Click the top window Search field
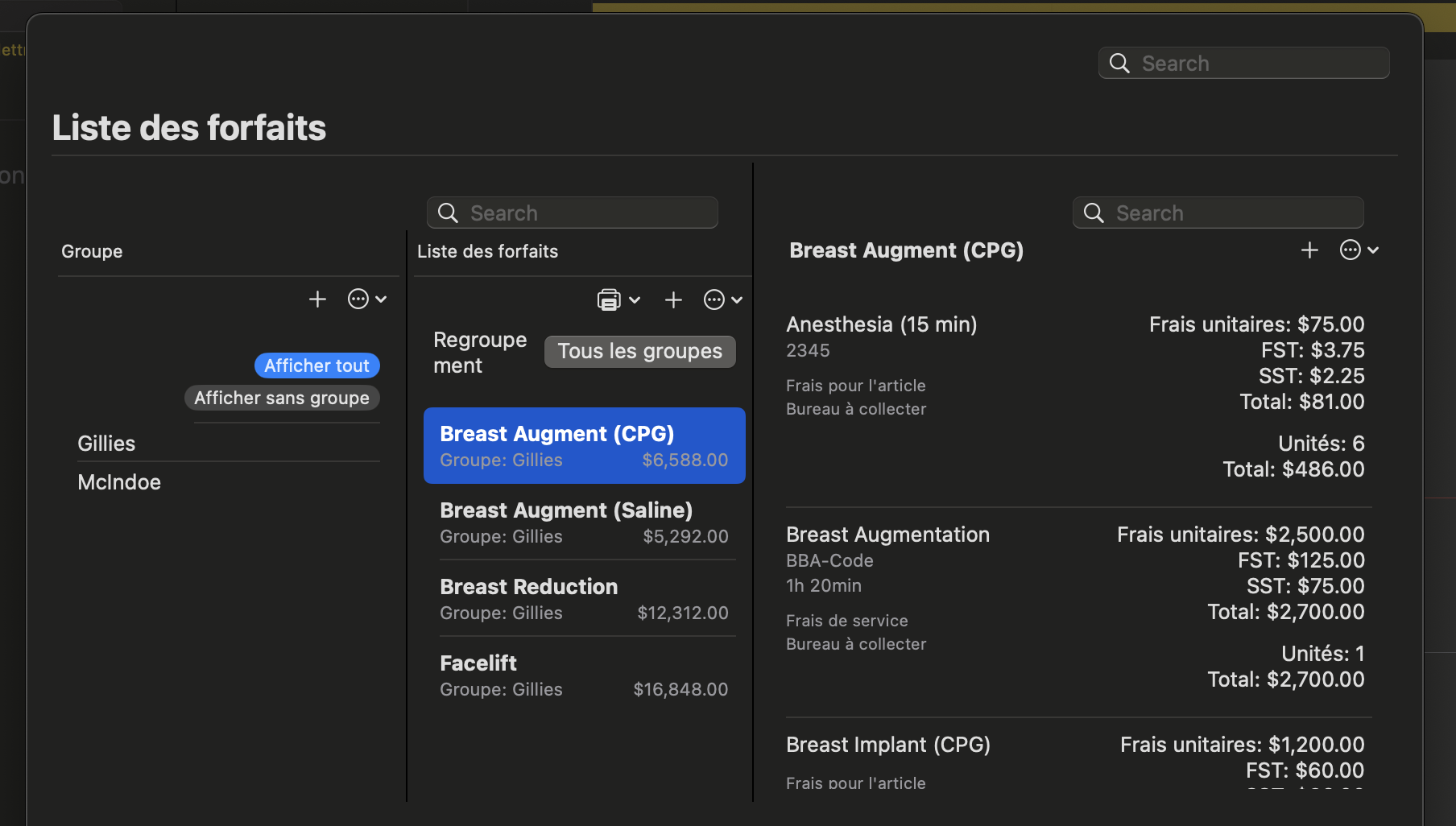 click(x=1243, y=63)
